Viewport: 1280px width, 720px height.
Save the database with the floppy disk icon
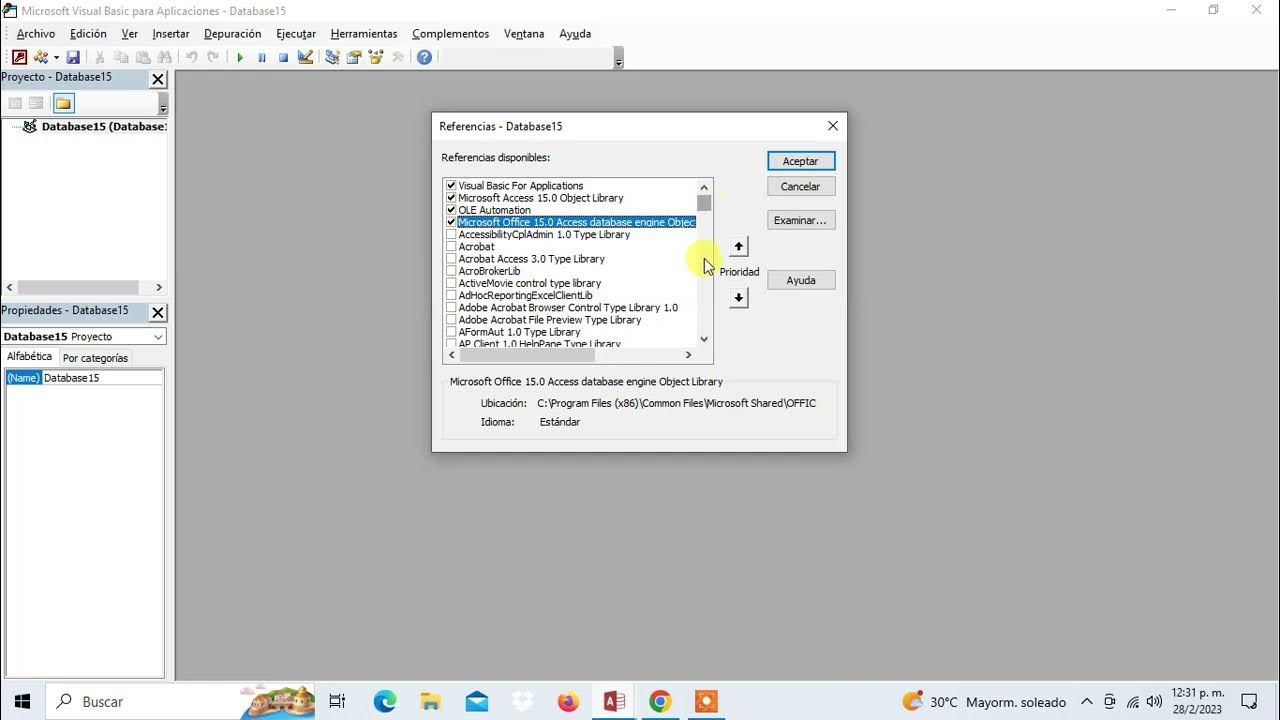pyautogui.click(x=73, y=58)
